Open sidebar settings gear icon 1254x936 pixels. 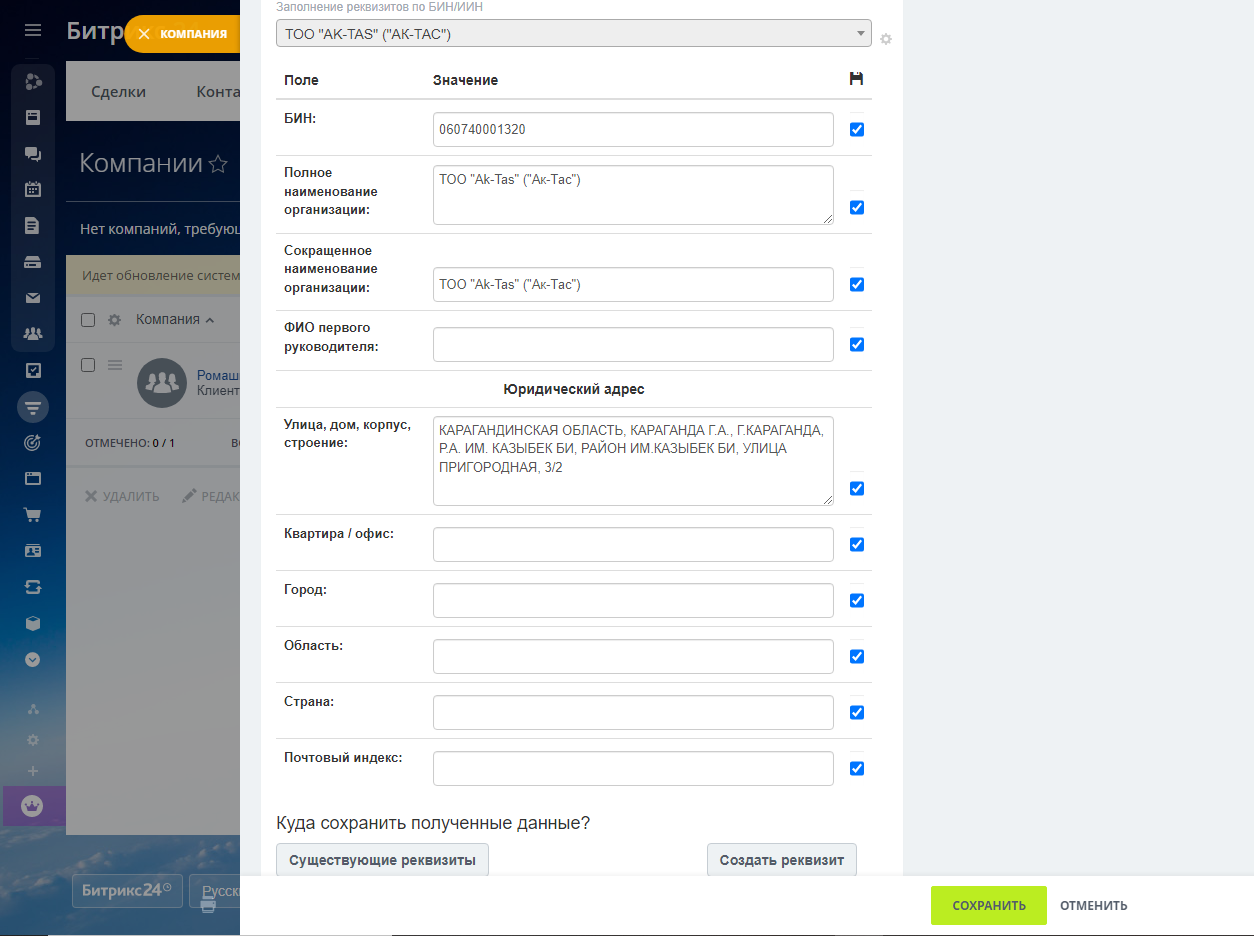tap(33, 740)
